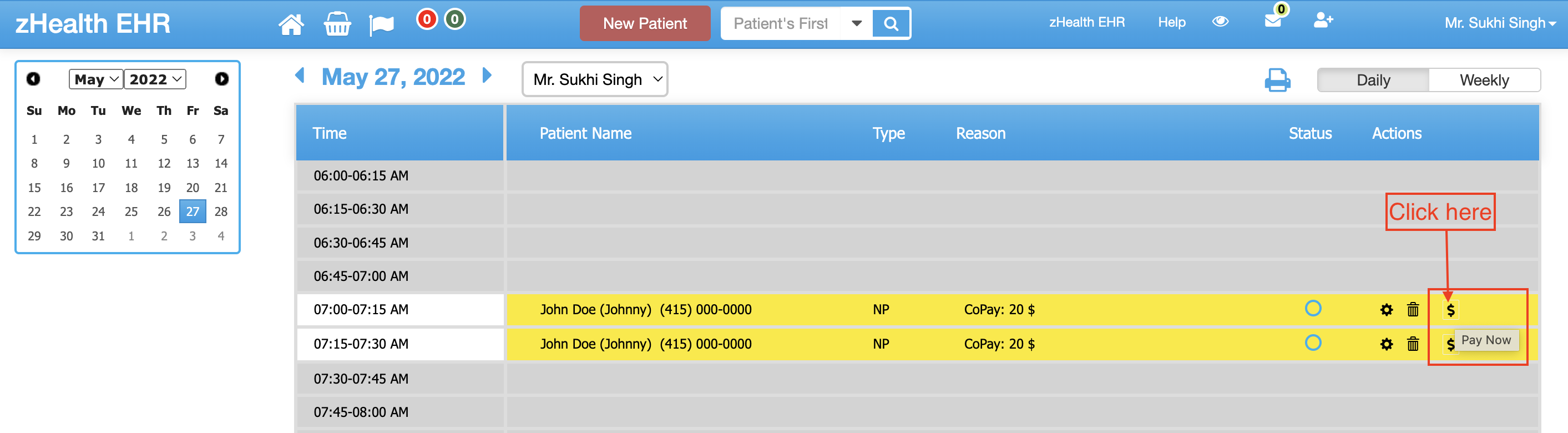The image size is (1568, 433).
Task: Click the Time column header
Action: coord(330,133)
